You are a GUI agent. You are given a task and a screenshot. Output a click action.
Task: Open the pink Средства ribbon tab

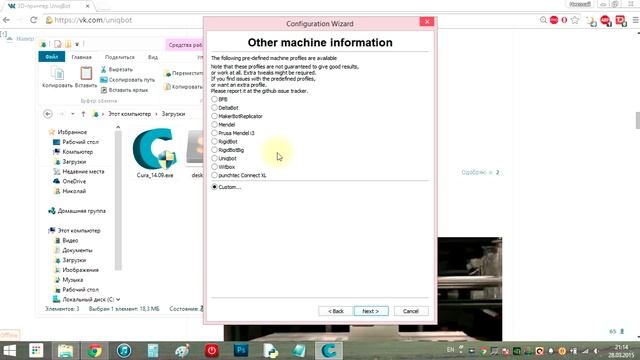184,45
